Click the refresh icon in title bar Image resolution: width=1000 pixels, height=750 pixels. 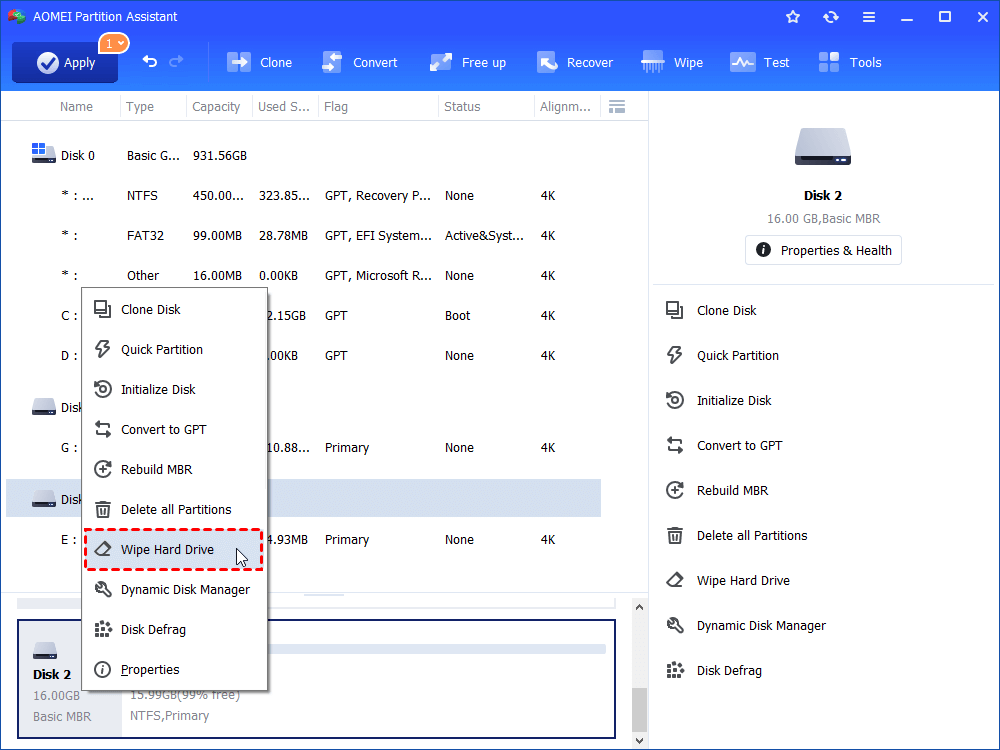point(830,17)
